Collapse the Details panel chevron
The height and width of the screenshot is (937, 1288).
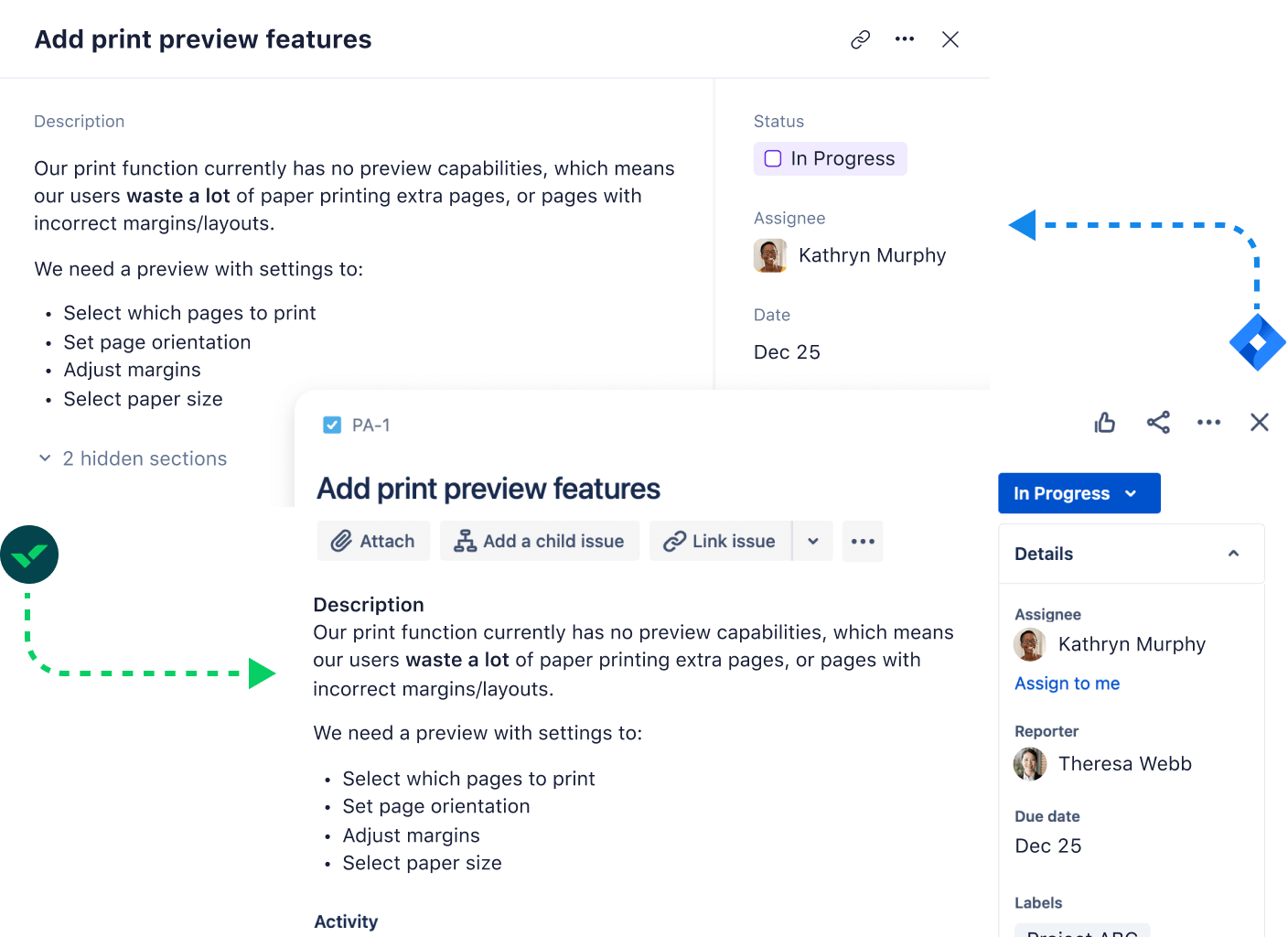tap(1233, 554)
